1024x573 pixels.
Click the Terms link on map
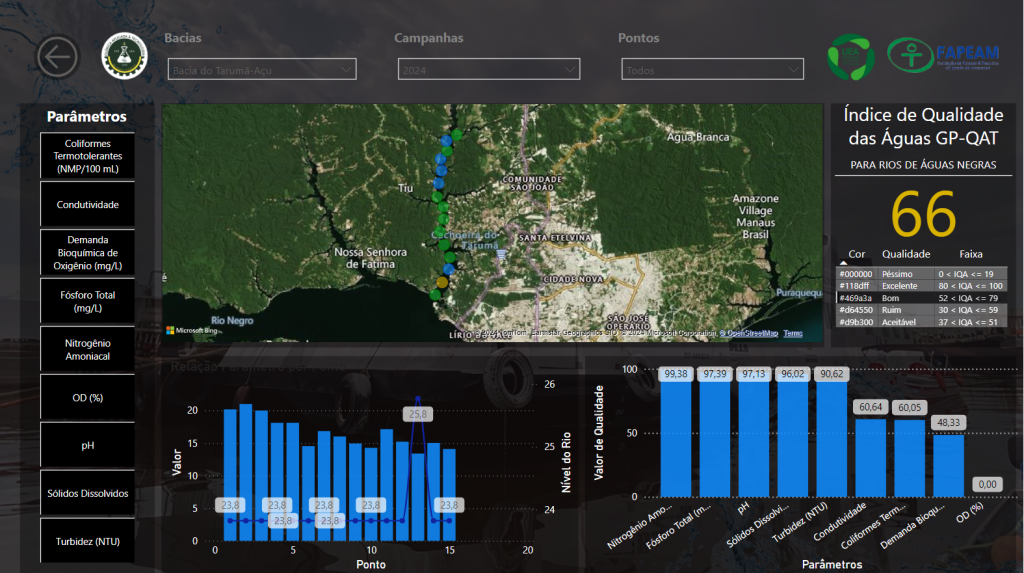pyautogui.click(x=792, y=333)
